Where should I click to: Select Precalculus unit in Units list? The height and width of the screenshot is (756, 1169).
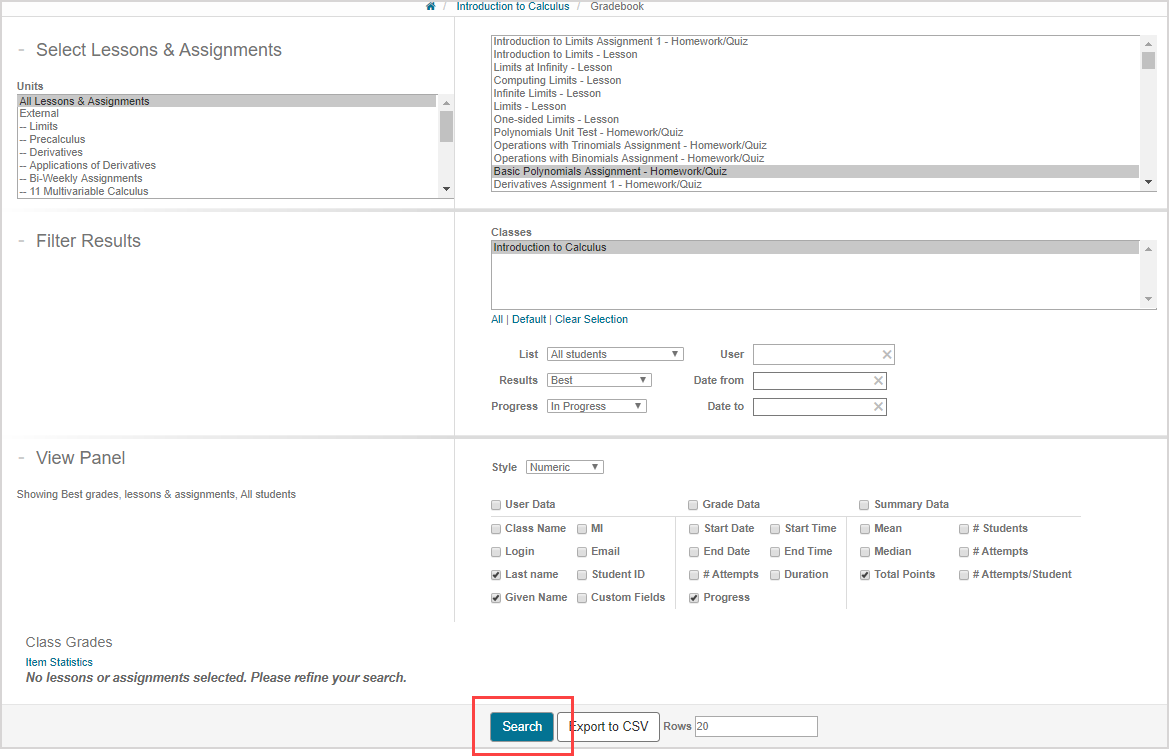[x=57, y=140]
